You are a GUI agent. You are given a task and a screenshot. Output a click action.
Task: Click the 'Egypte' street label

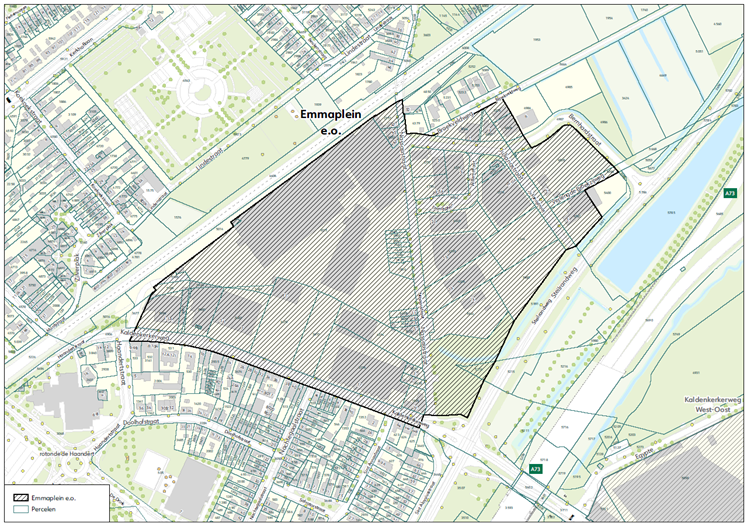646,453
